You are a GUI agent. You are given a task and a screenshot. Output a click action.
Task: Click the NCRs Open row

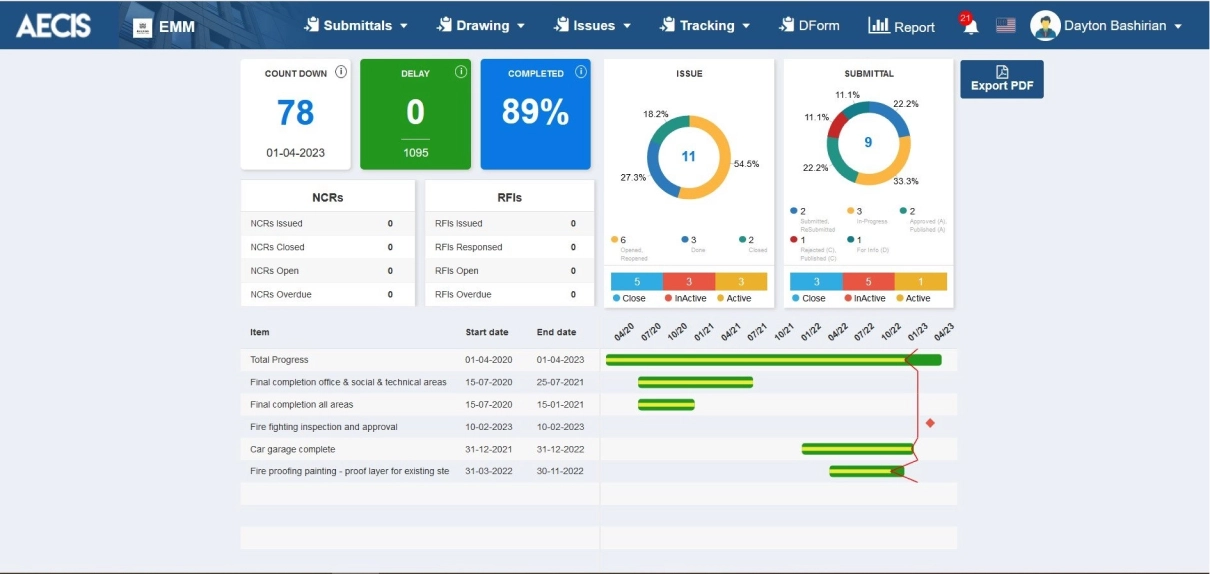click(x=327, y=271)
